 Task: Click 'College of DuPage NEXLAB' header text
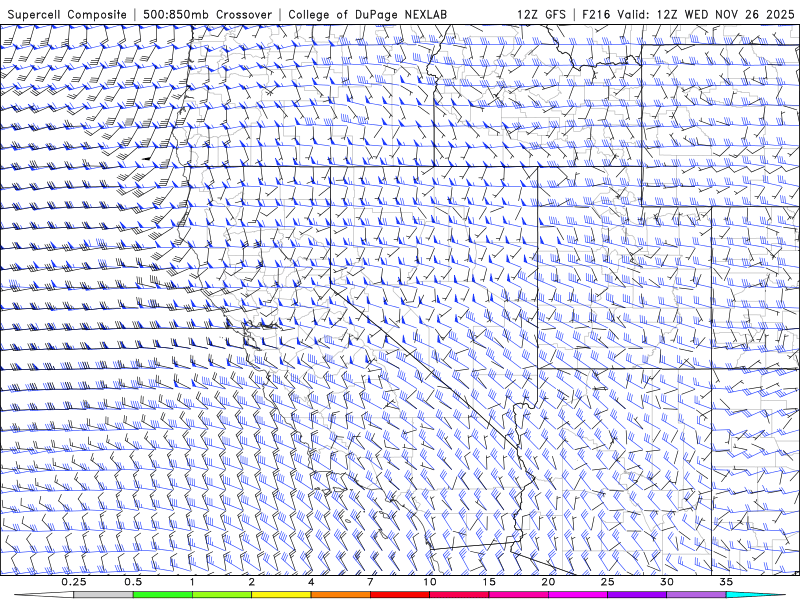[367, 14]
